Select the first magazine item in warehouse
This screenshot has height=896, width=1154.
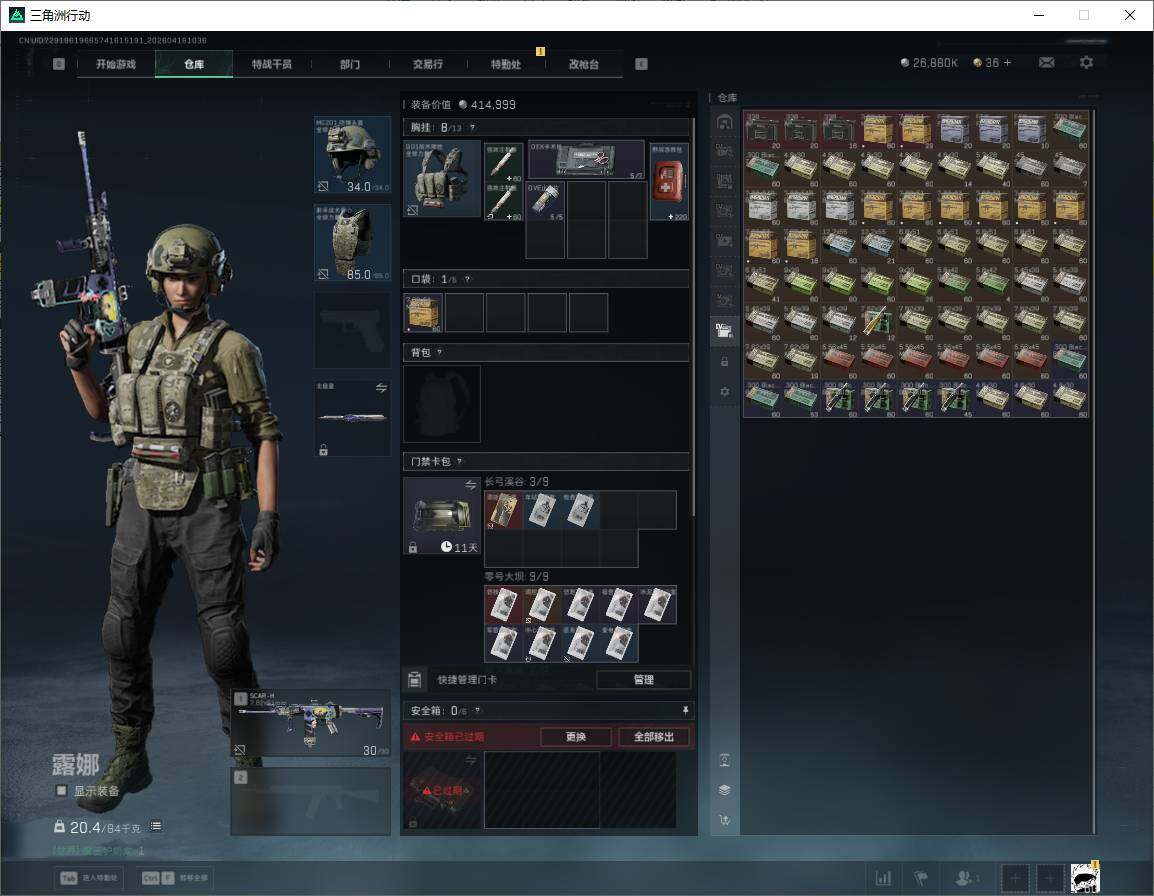point(762,131)
